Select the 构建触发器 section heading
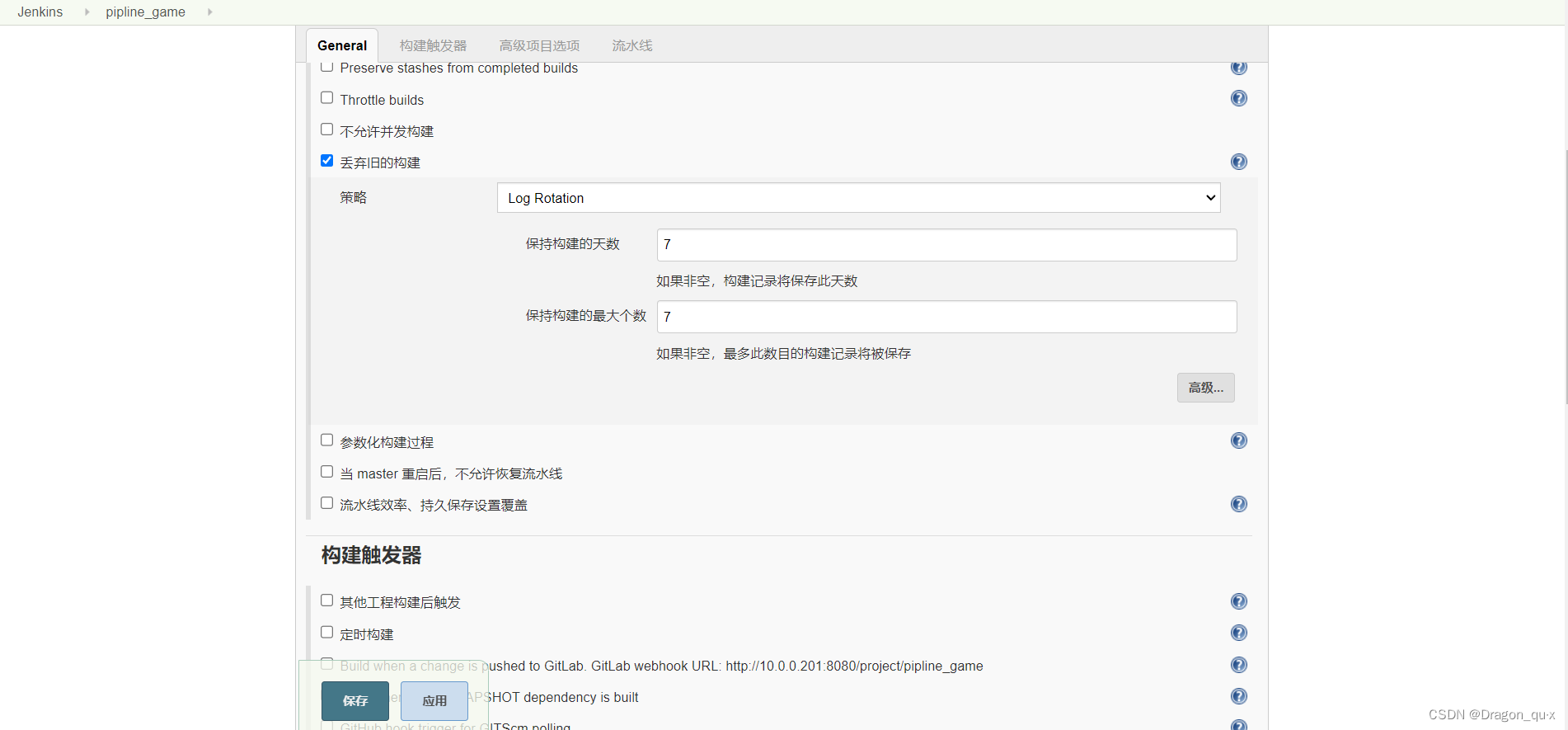 click(371, 555)
